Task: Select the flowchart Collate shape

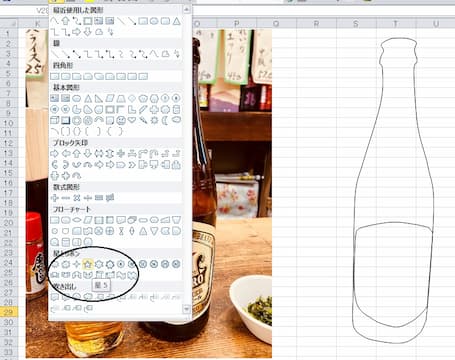Action: [x=121, y=231]
